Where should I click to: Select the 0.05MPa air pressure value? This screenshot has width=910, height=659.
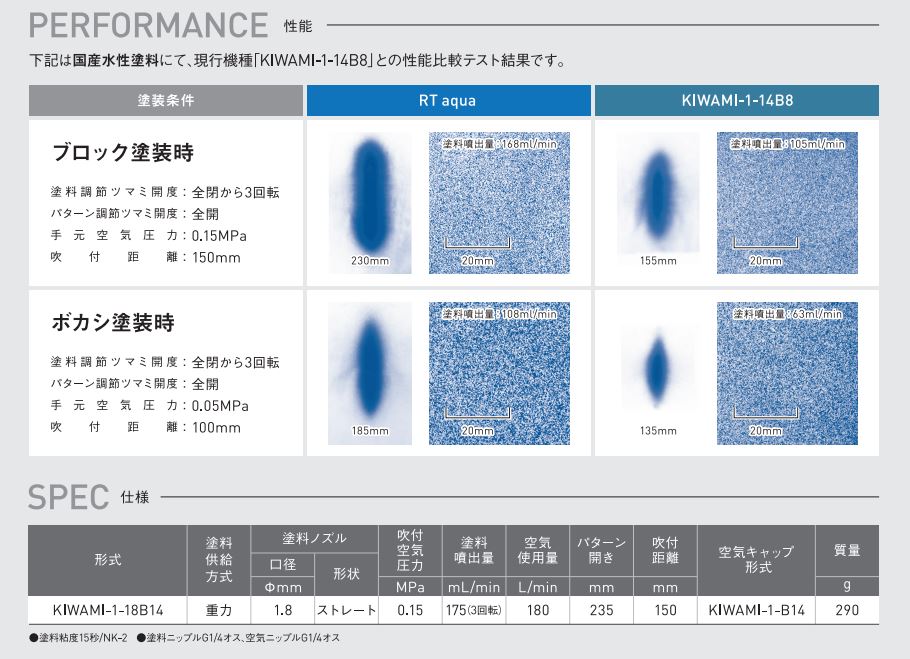coord(220,405)
